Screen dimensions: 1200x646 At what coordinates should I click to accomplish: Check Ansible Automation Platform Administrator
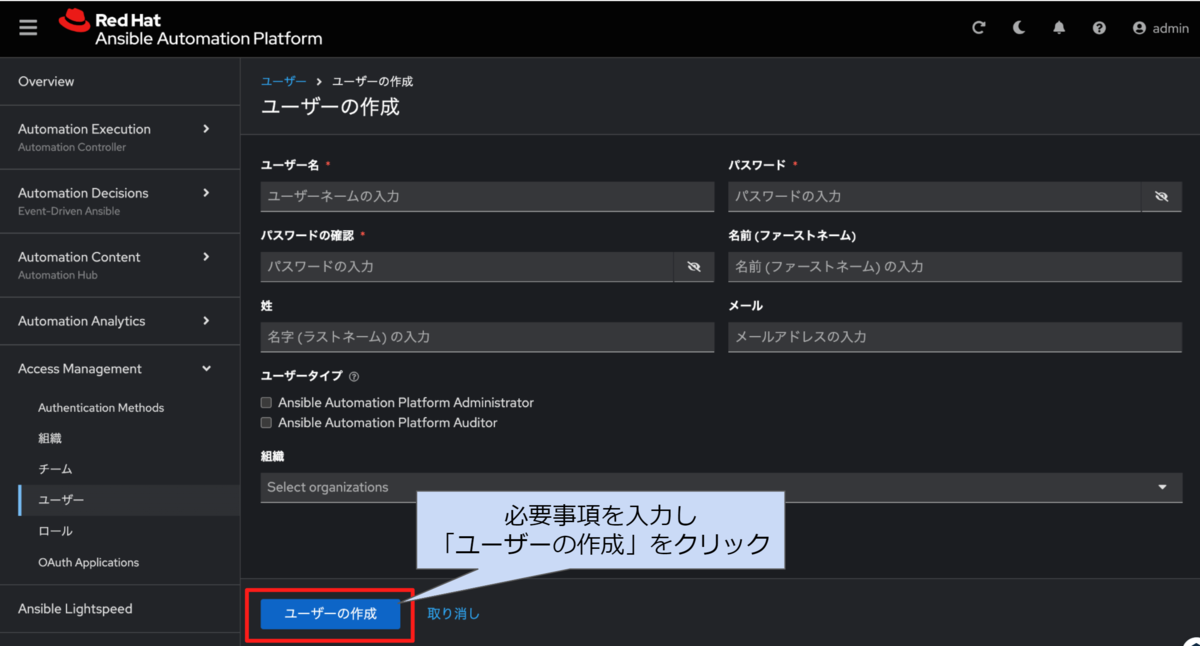pos(266,402)
